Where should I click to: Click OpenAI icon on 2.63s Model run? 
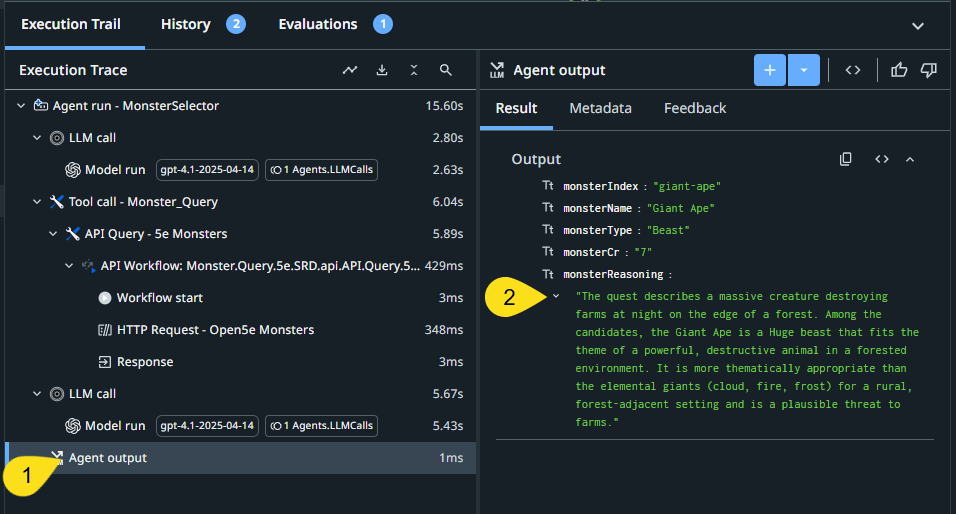click(x=73, y=170)
